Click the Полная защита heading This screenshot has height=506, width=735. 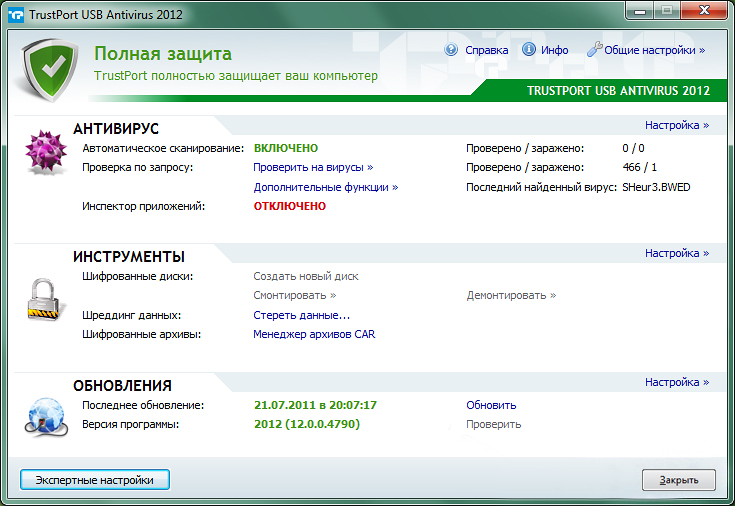(163, 54)
